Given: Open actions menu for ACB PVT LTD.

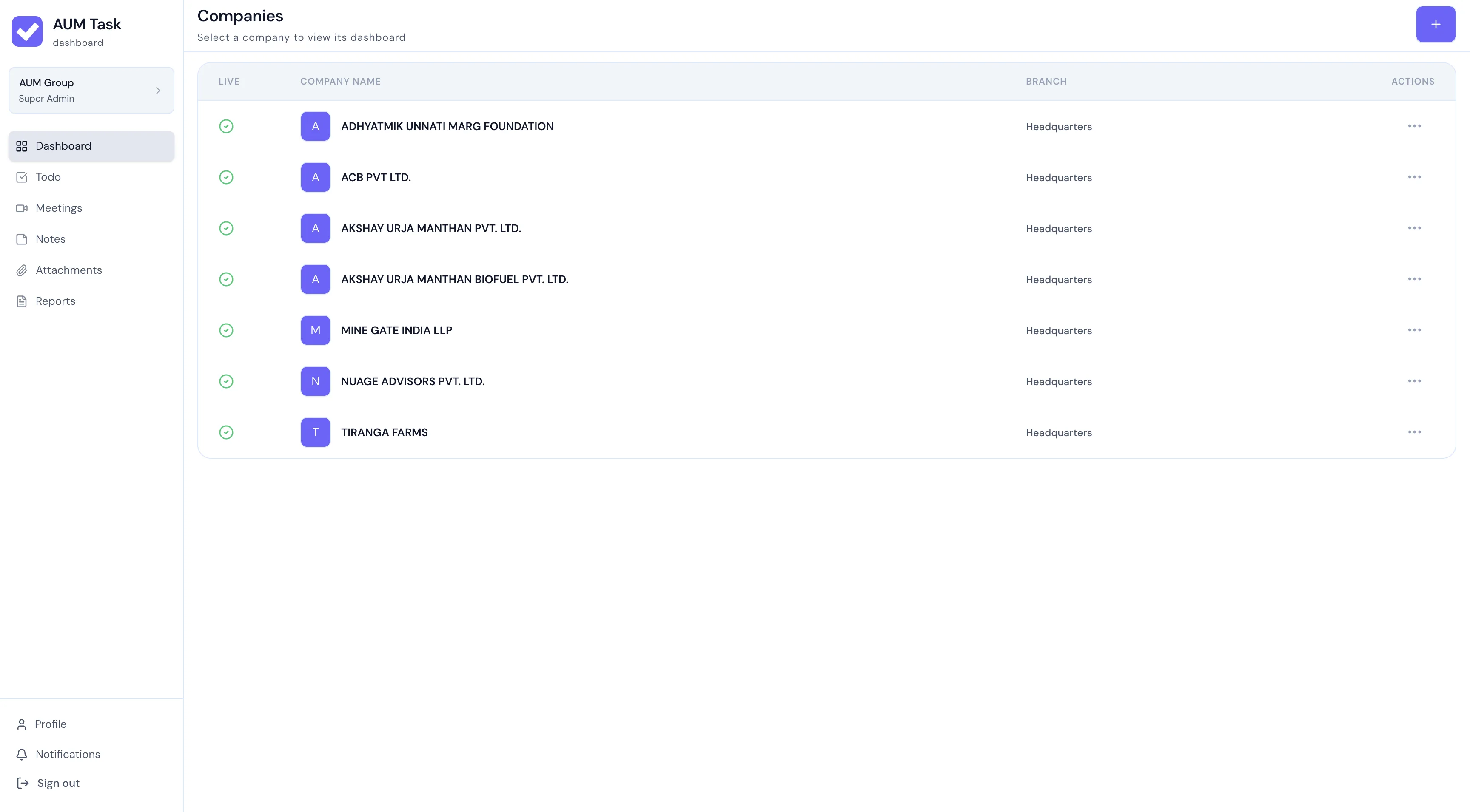Looking at the screenshot, I should 1414,177.
